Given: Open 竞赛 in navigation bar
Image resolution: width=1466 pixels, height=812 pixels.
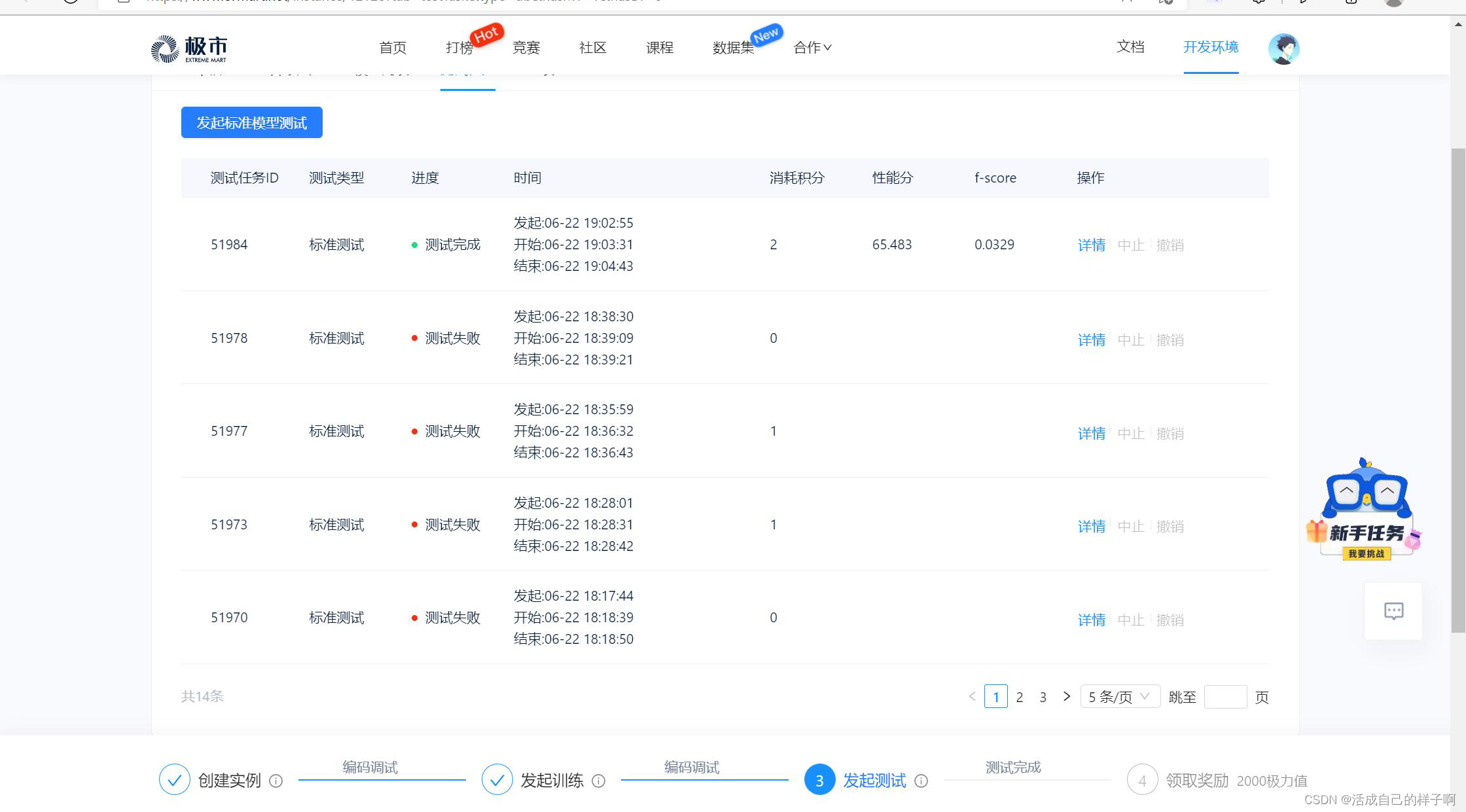Looking at the screenshot, I should (x=526, y=48).
